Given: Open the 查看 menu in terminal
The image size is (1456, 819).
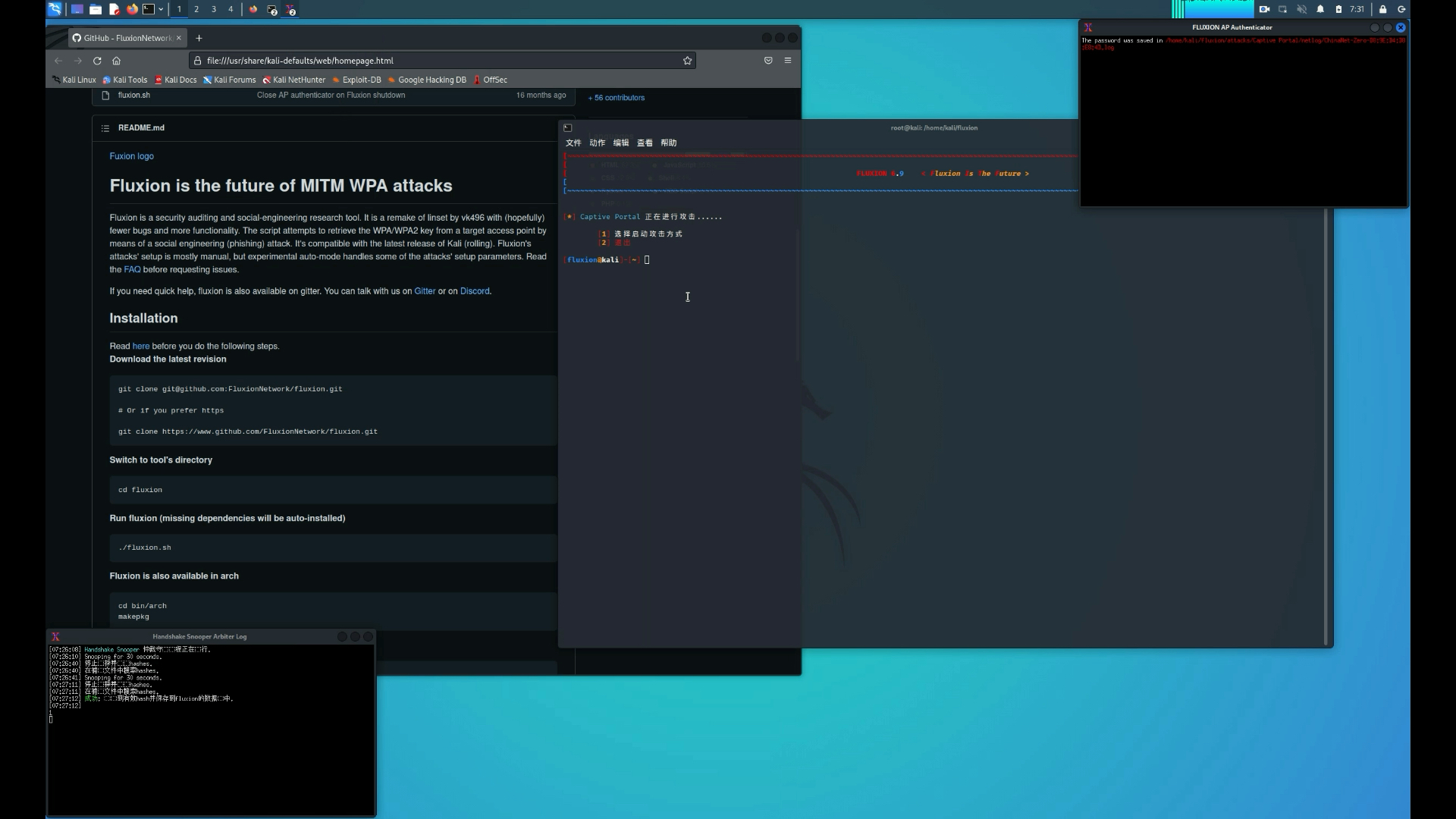Looking at the screenshot, I should click(x=645, y=143).
